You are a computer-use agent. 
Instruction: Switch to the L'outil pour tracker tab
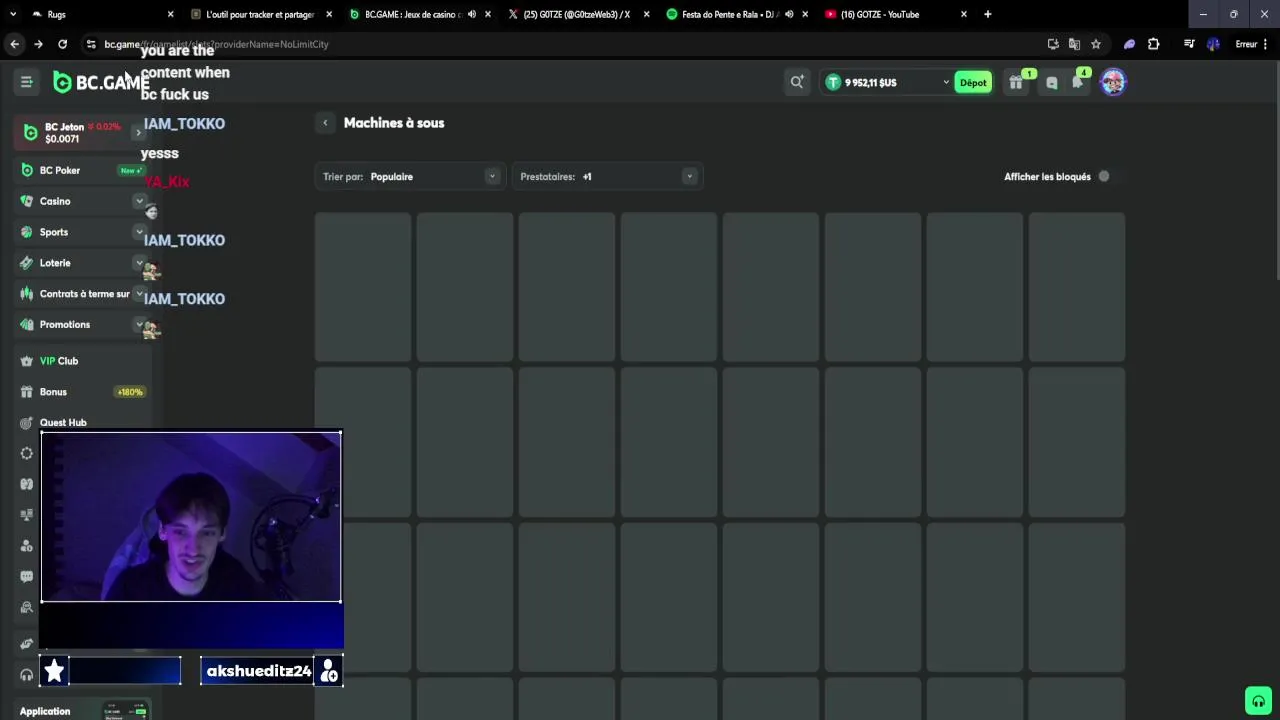pyautogui.click(x=260, y=14)
